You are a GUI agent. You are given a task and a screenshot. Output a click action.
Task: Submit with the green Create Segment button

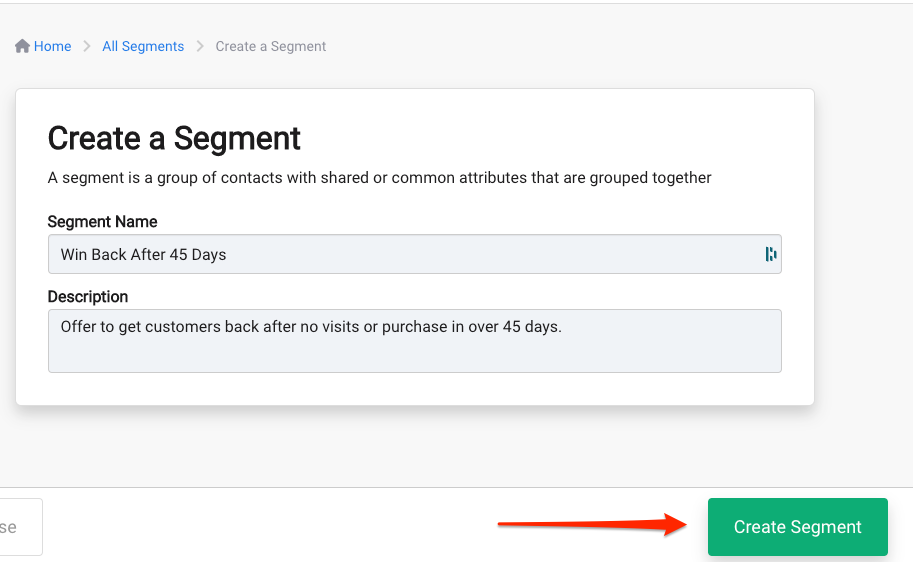(x=798, y=526)
